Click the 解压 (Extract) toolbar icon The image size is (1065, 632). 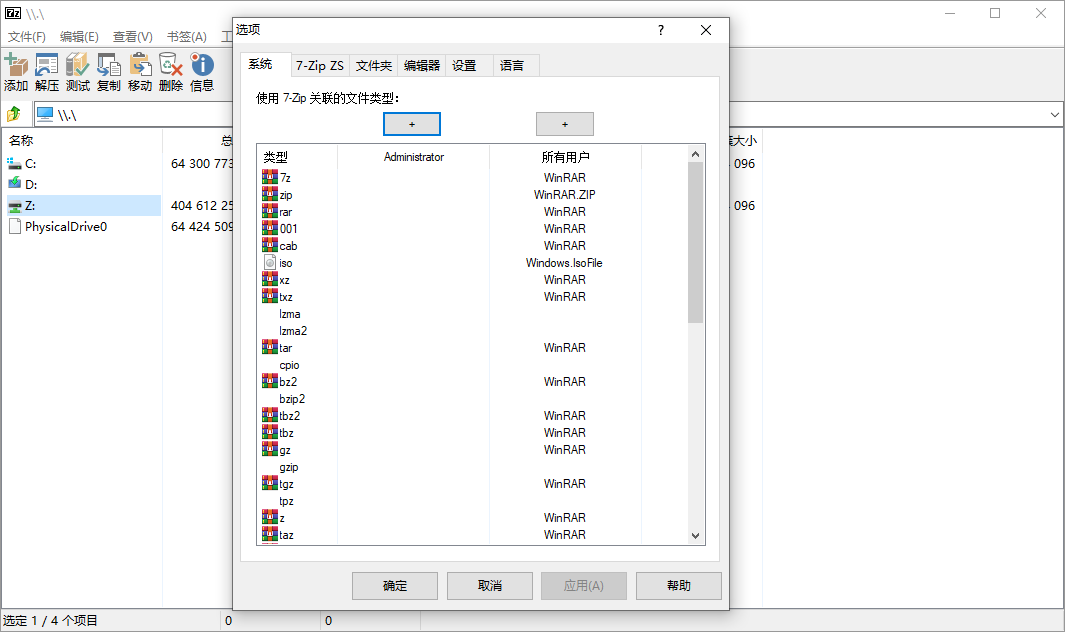point(47,65)
